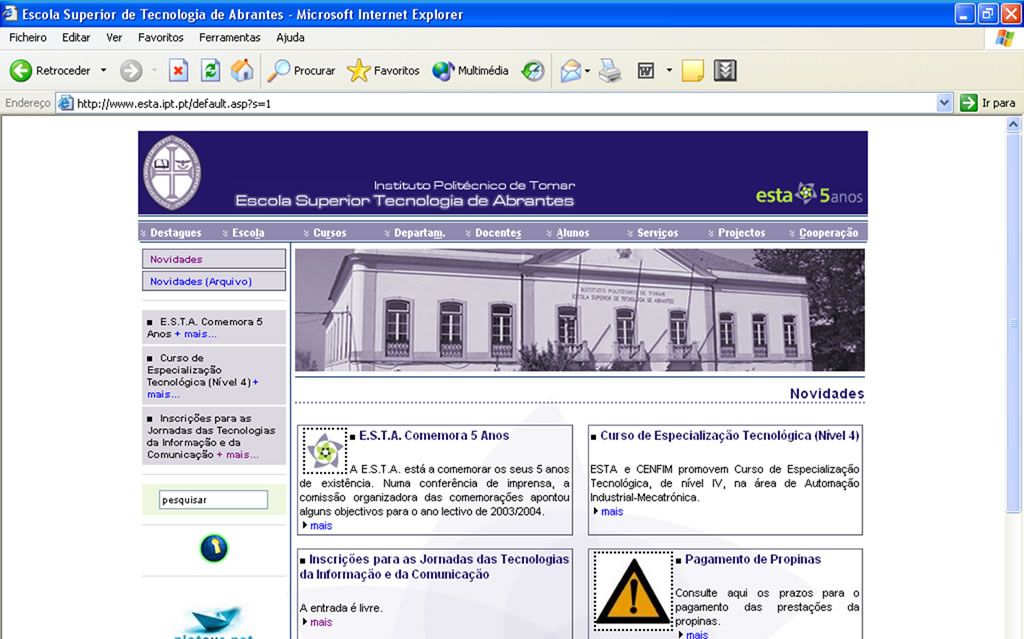Open the Procurar search pane

301,71
